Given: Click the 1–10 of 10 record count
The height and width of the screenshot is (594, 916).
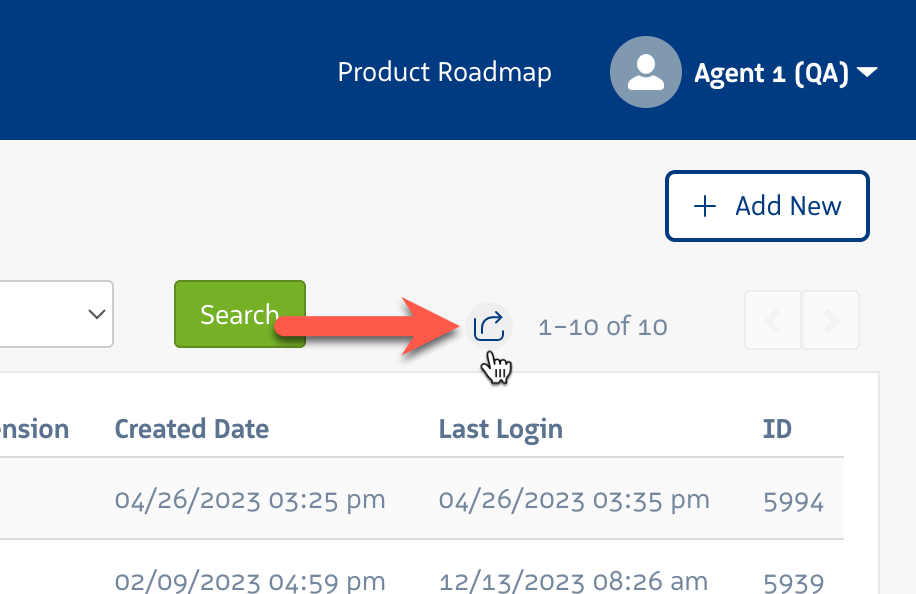Looking at the screenshot, I should [602, 327].
